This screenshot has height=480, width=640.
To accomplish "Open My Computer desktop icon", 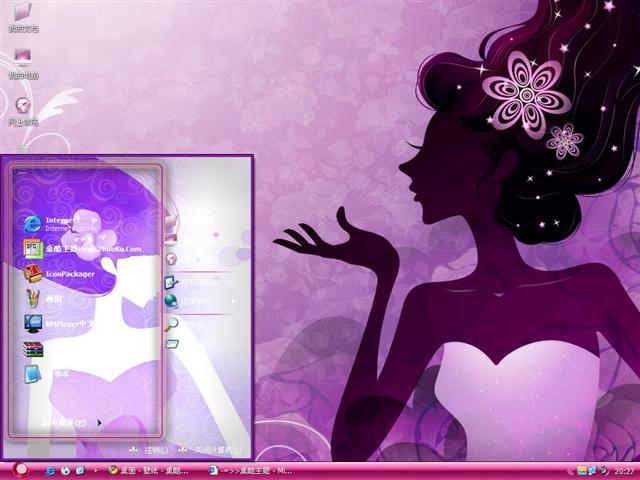I will click(23, 64).
